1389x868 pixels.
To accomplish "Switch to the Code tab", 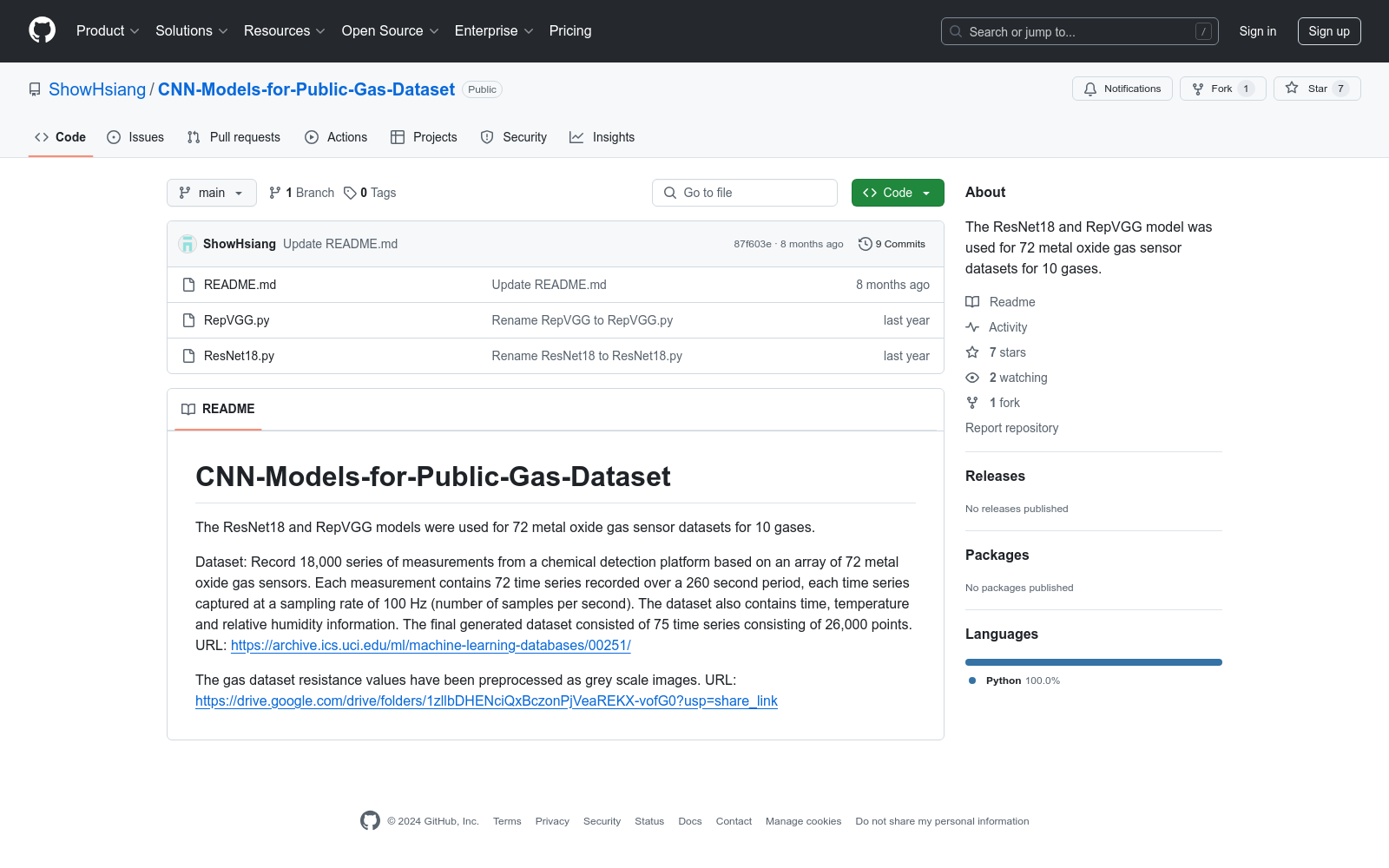I will 61,137.
